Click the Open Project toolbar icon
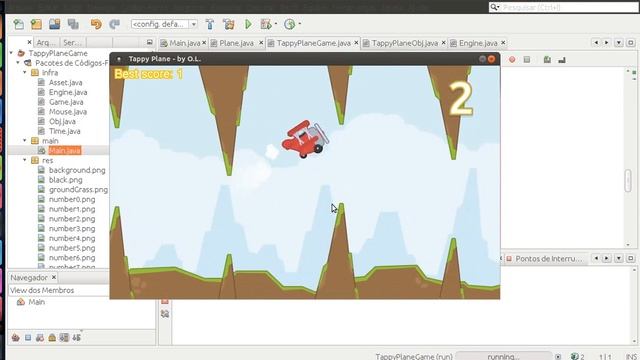 point(55,24)
